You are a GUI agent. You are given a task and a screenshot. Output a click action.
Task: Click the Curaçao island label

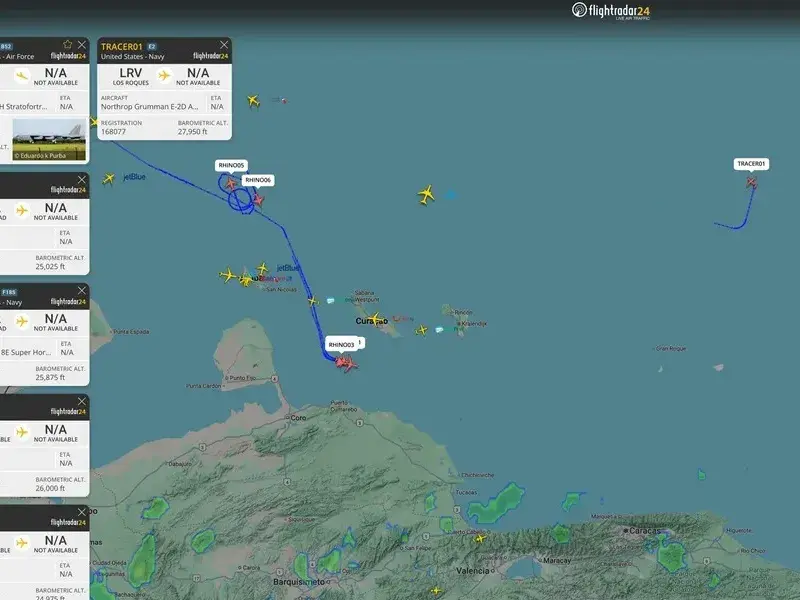[371, 321]
